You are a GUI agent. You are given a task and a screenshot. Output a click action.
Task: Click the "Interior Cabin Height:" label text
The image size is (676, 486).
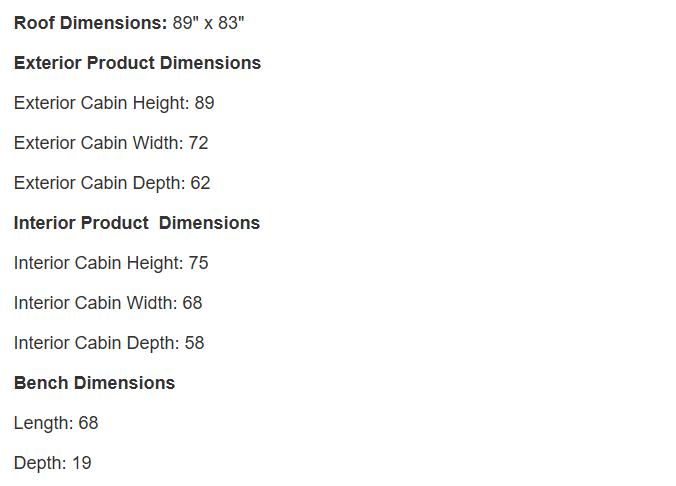pyautogui.click(x=98, y=263)
